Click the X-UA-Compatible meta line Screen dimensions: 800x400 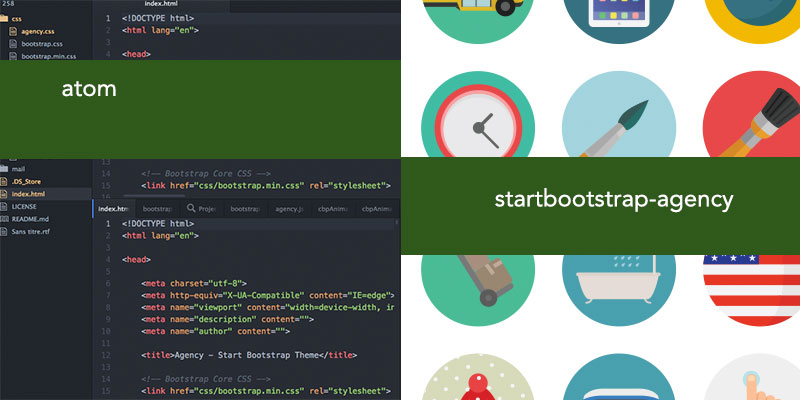(x=268, y=295)
